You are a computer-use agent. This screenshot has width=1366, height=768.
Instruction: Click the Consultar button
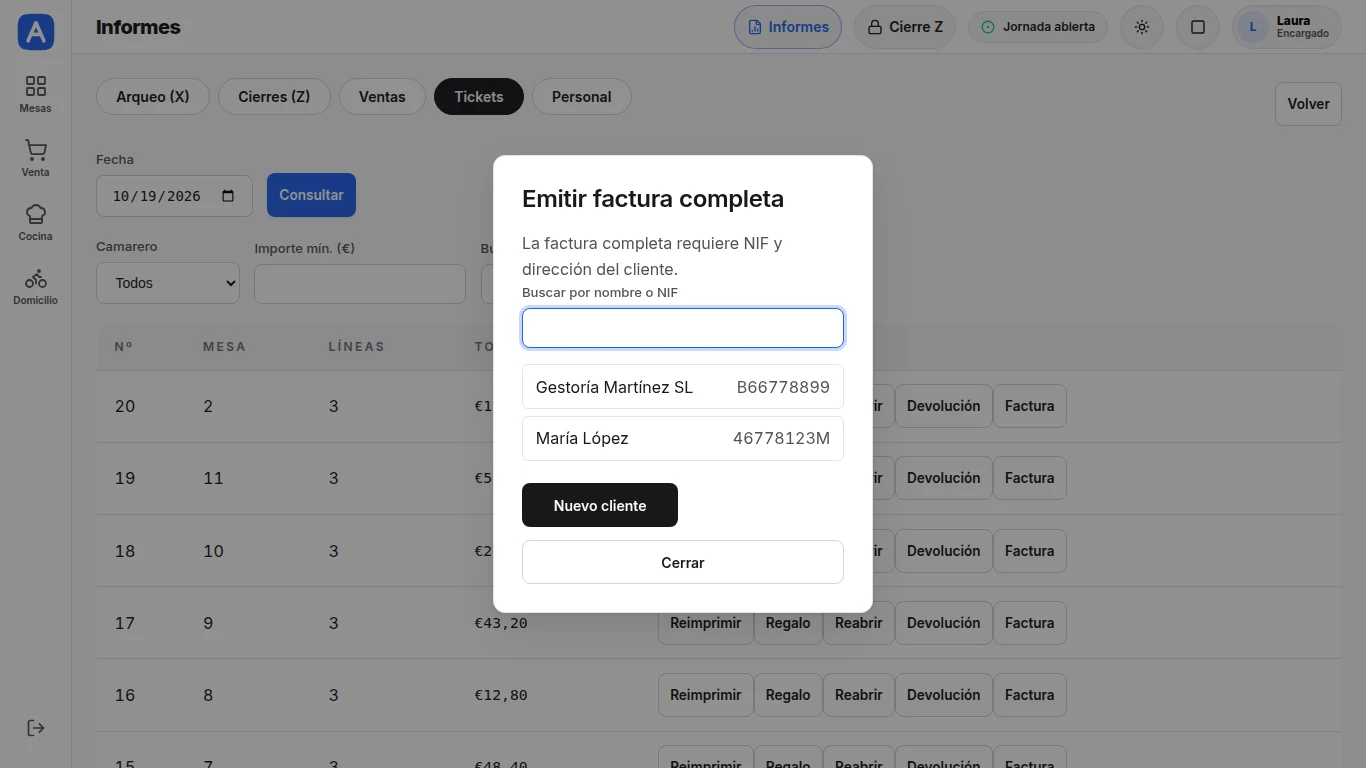(x=311, y=195)
